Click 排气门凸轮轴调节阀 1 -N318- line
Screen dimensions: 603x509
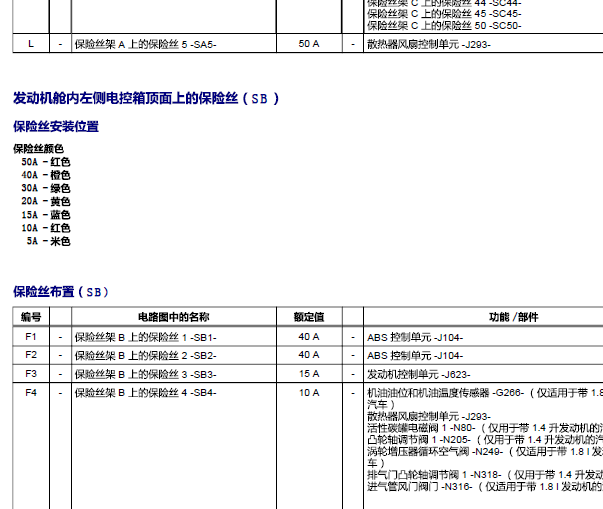485,475
